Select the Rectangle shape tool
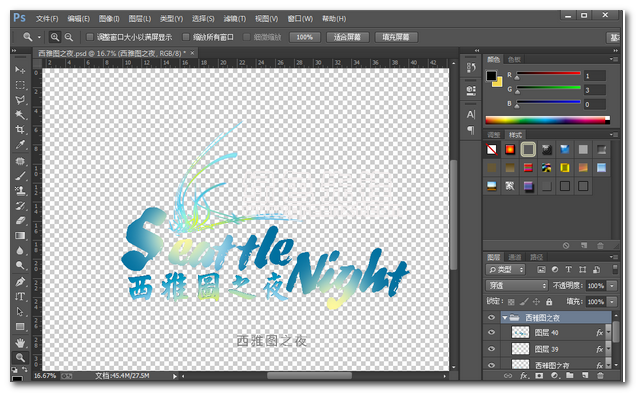Screen dimensions: 636x393 (x=20, y=326)
